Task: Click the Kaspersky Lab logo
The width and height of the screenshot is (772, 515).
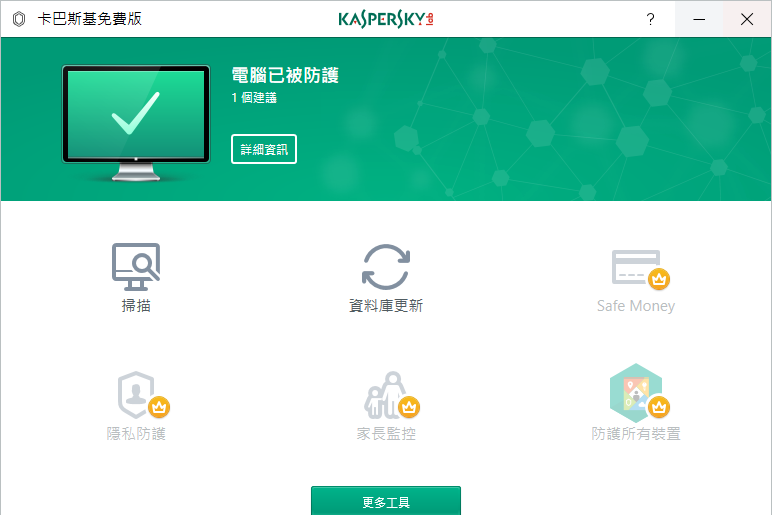Action: 386,19
